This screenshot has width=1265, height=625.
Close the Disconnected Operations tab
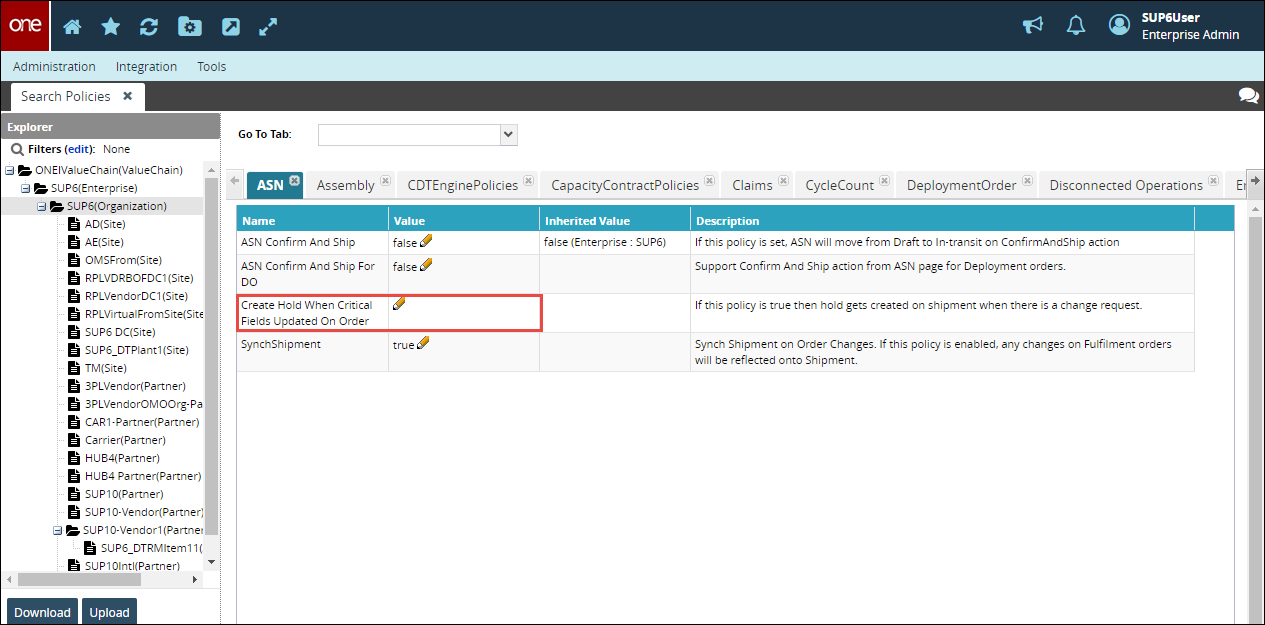pyautogui.click(x=1213, y=181)
